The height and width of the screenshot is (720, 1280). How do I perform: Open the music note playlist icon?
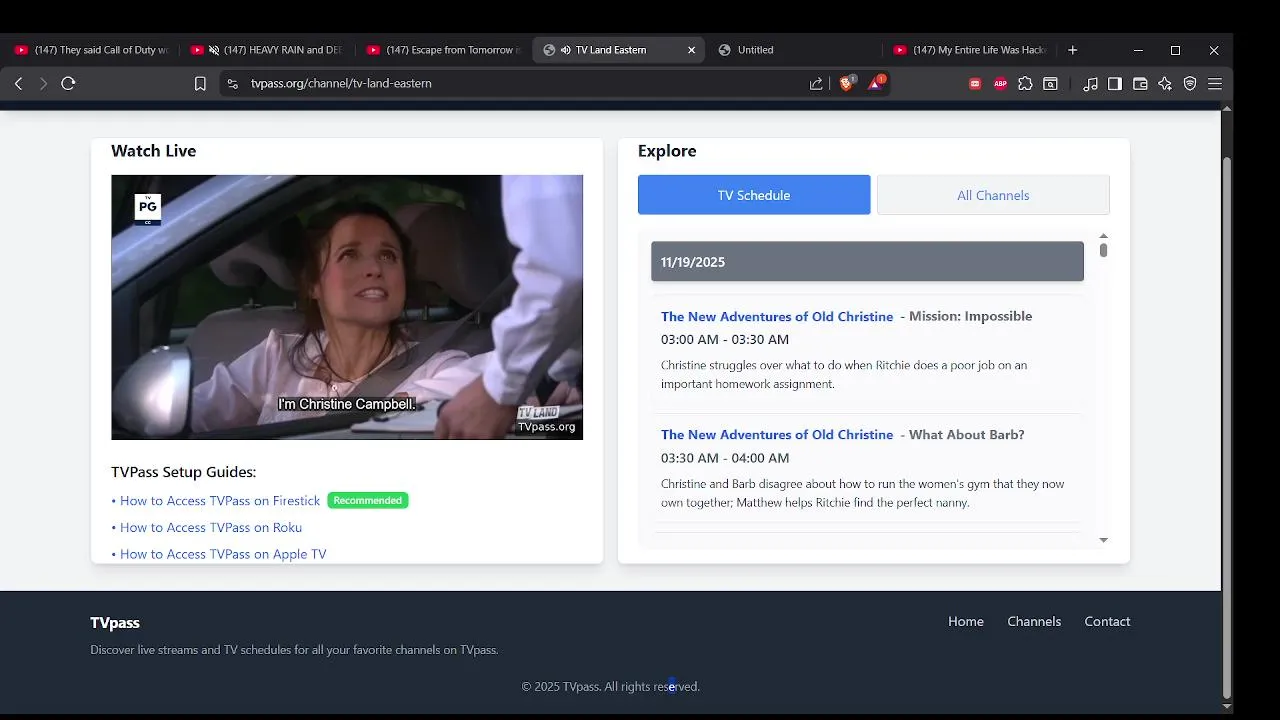1090,84
